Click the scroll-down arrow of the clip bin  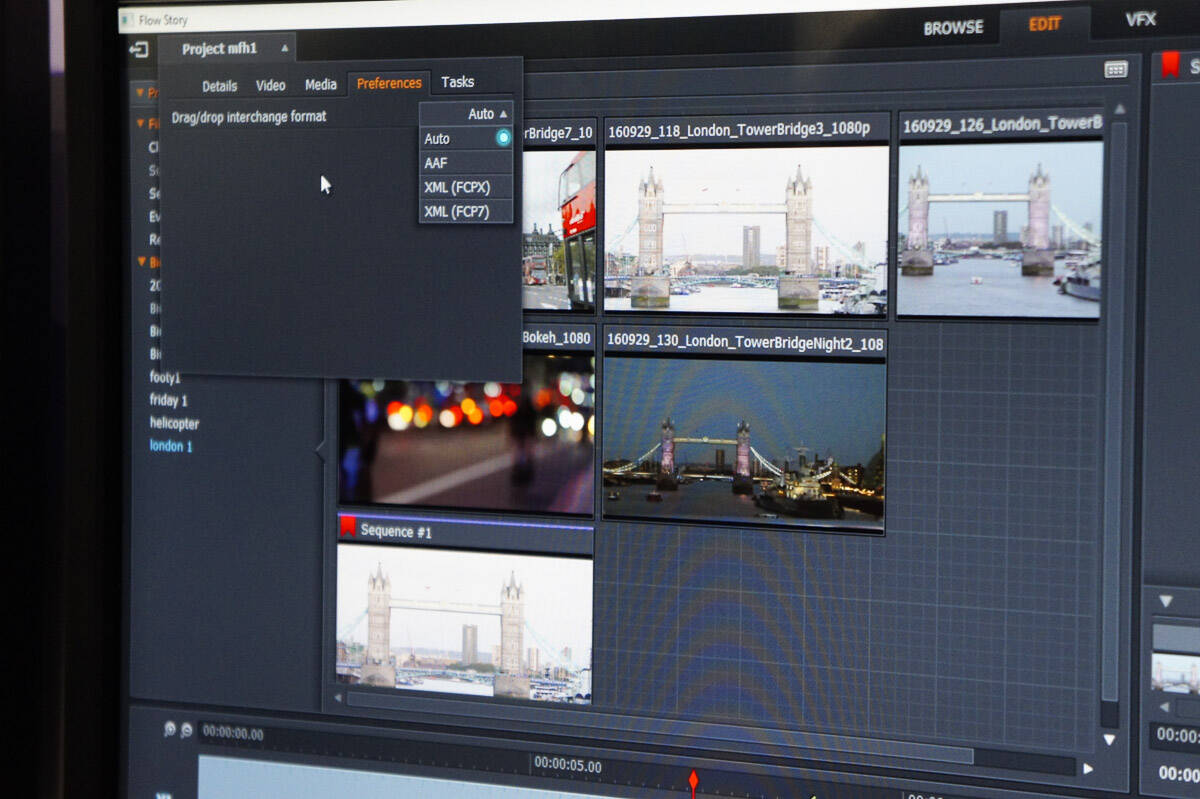(1109, 740)
